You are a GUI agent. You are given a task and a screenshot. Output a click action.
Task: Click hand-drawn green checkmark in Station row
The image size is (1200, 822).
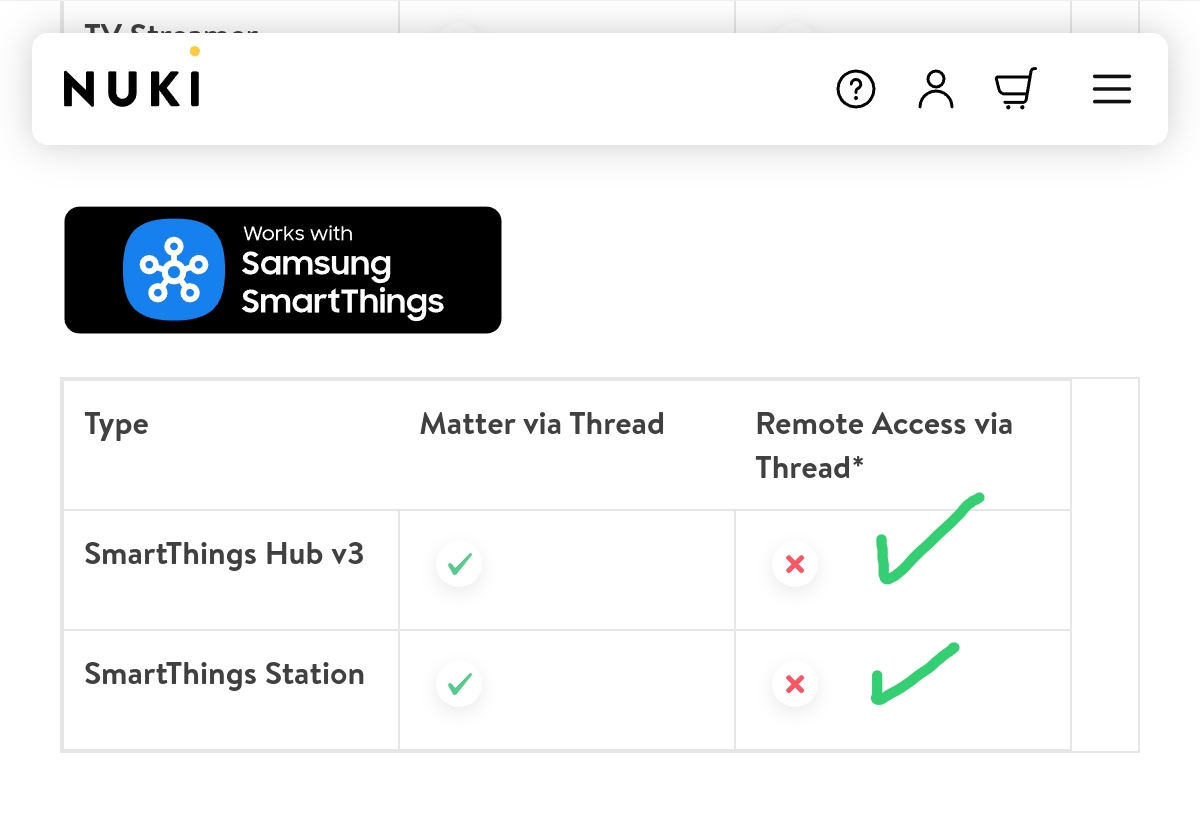click(x=908, y=673)
